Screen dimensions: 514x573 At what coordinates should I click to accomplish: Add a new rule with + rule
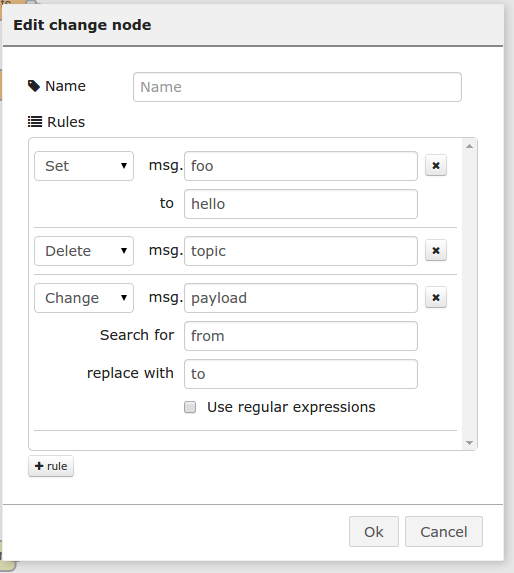51,466
